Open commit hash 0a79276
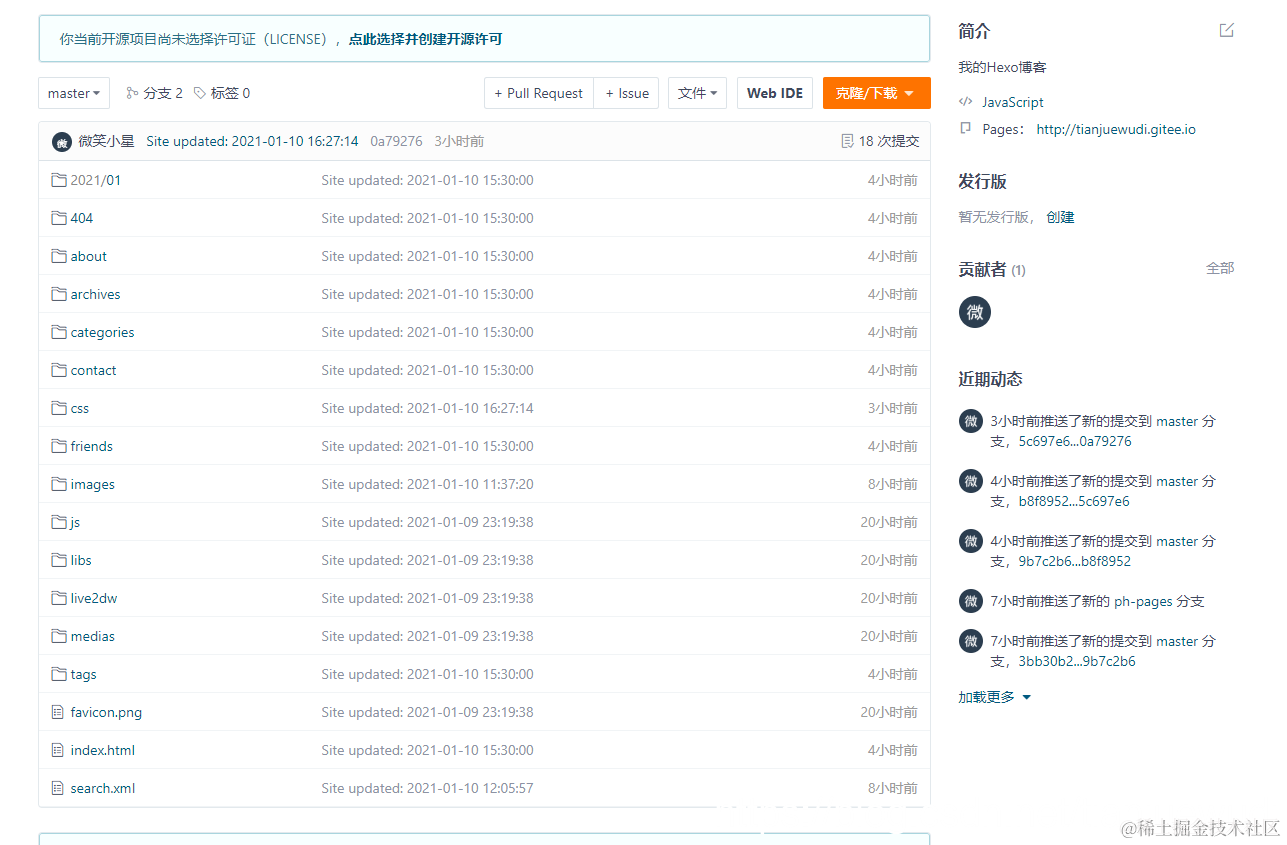This screenshot has width=1287, height=845. coord(396,141)
